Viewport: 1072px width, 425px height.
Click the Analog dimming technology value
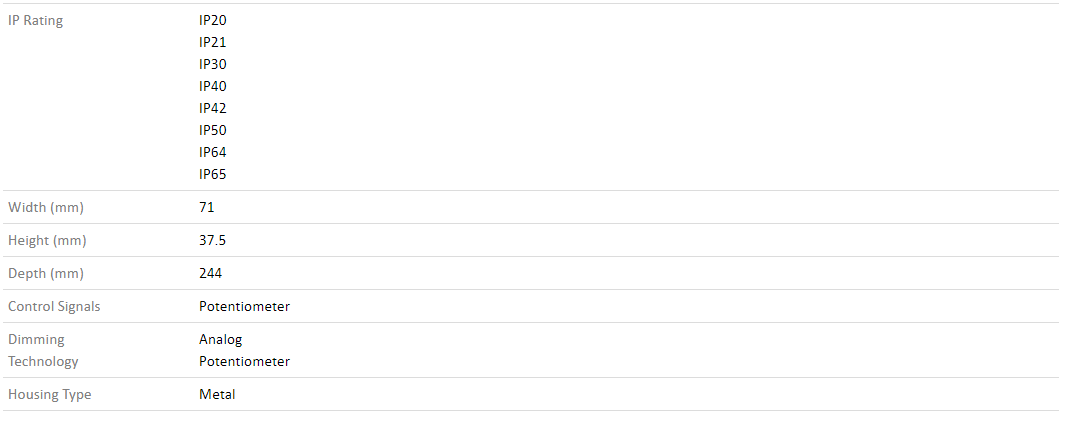[x=220, y=340]
